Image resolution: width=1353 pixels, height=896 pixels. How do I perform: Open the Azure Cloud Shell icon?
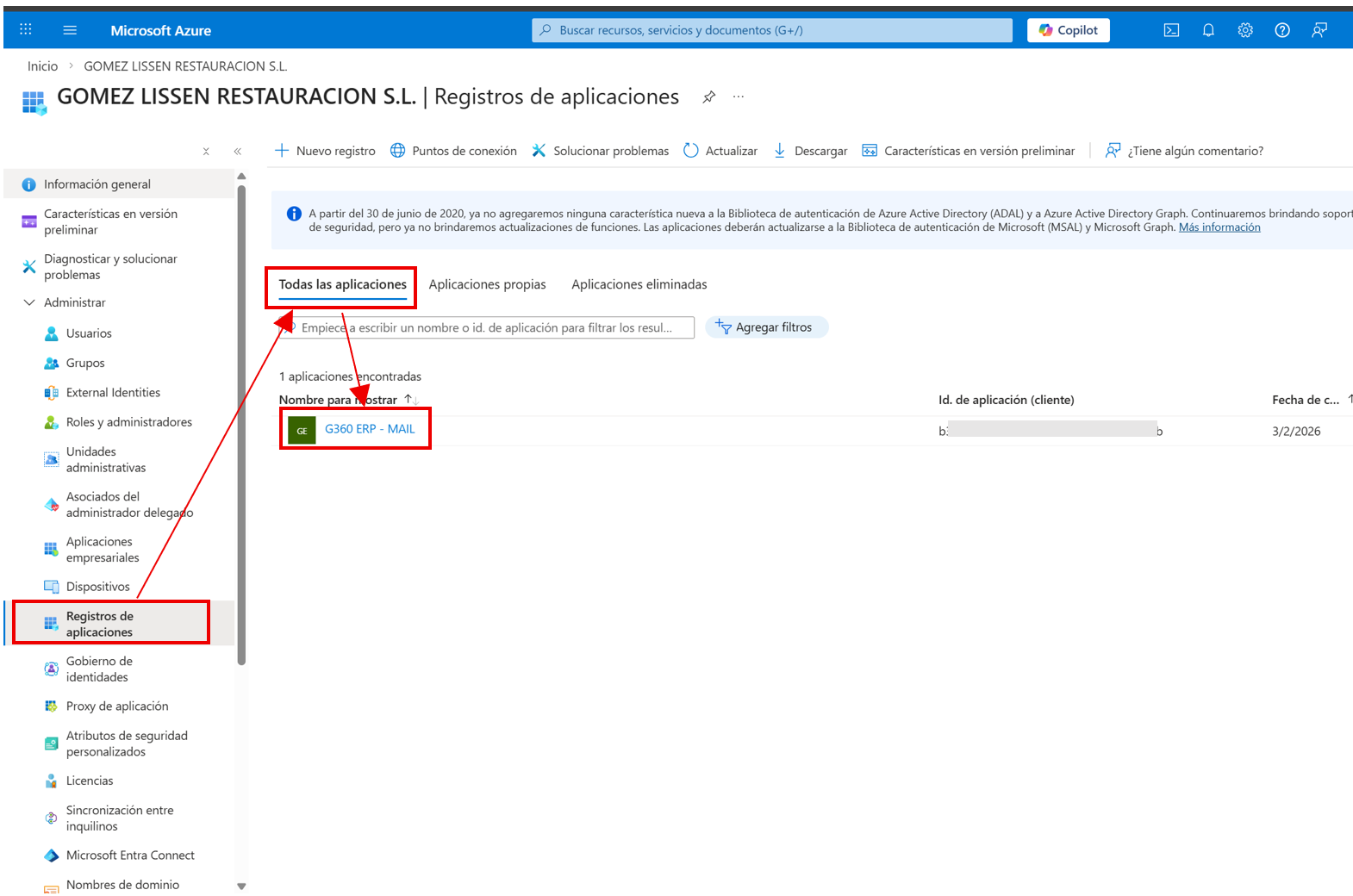[x=1171, y=30]
